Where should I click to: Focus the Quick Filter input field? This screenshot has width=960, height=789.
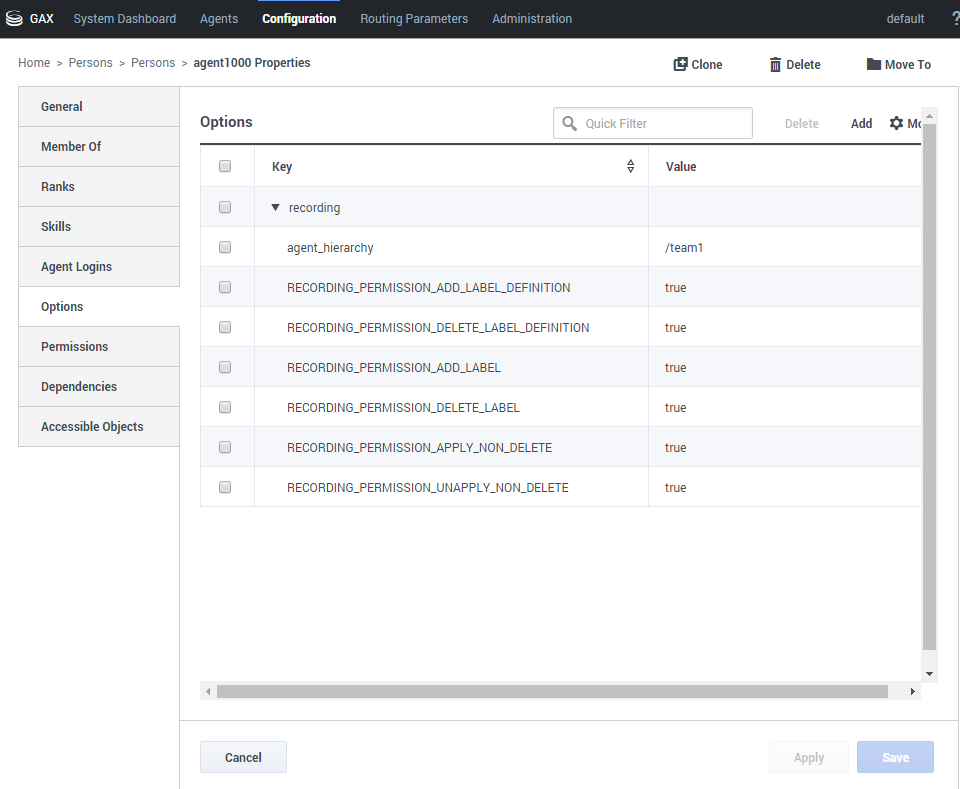pos(664,123)
